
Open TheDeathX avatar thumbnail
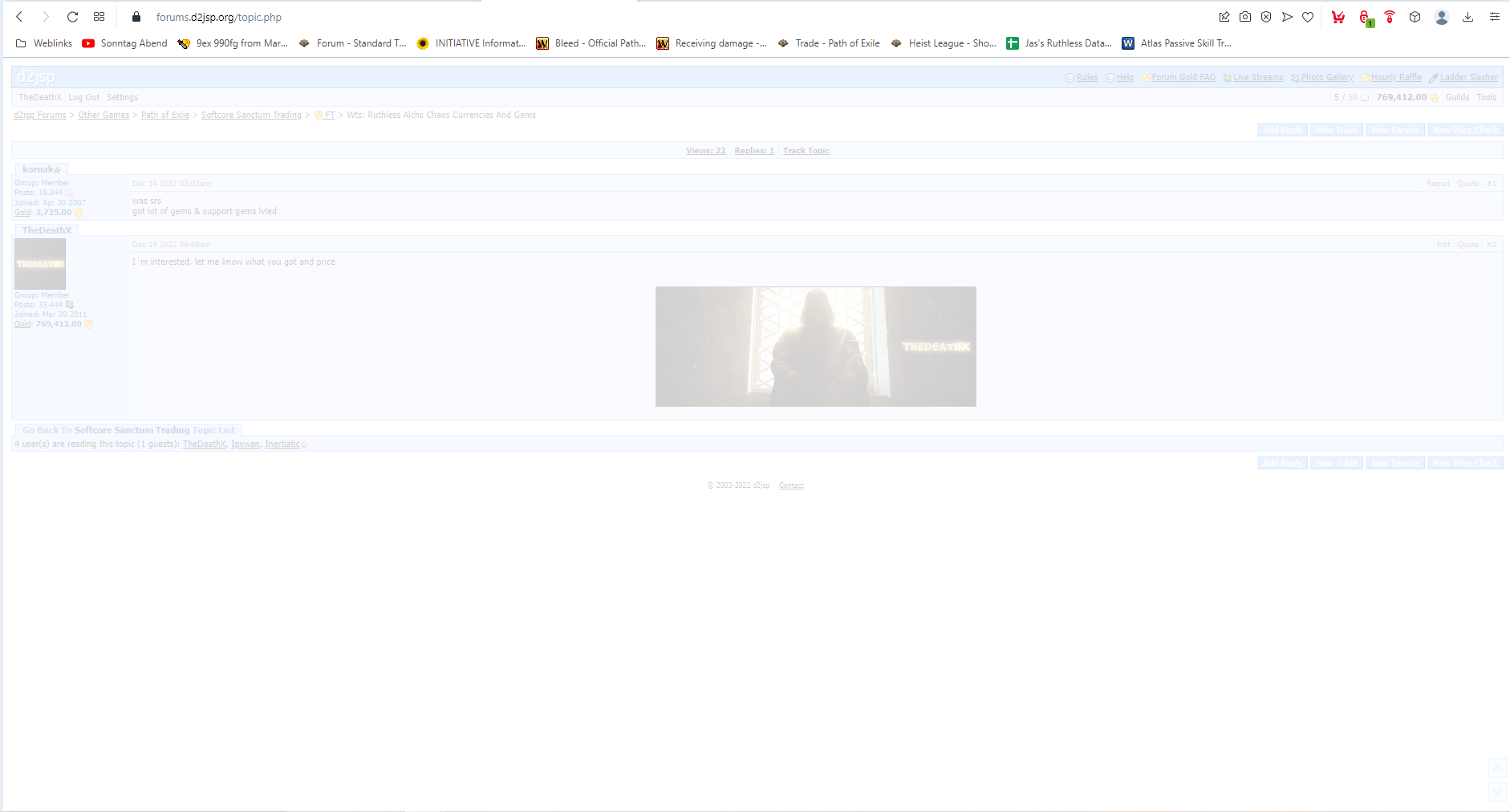[40, 264]
